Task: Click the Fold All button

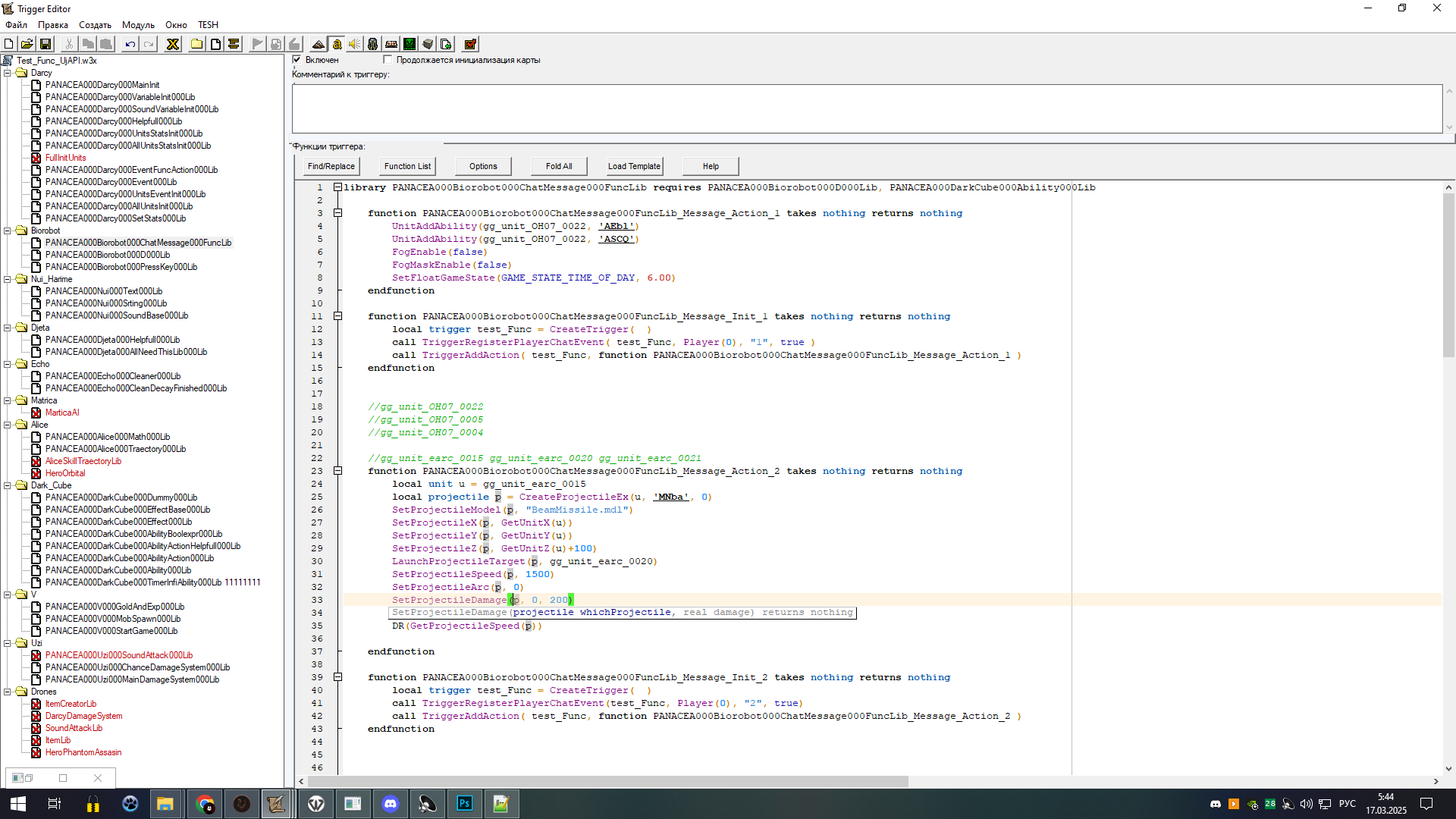Action: (559, 166)
